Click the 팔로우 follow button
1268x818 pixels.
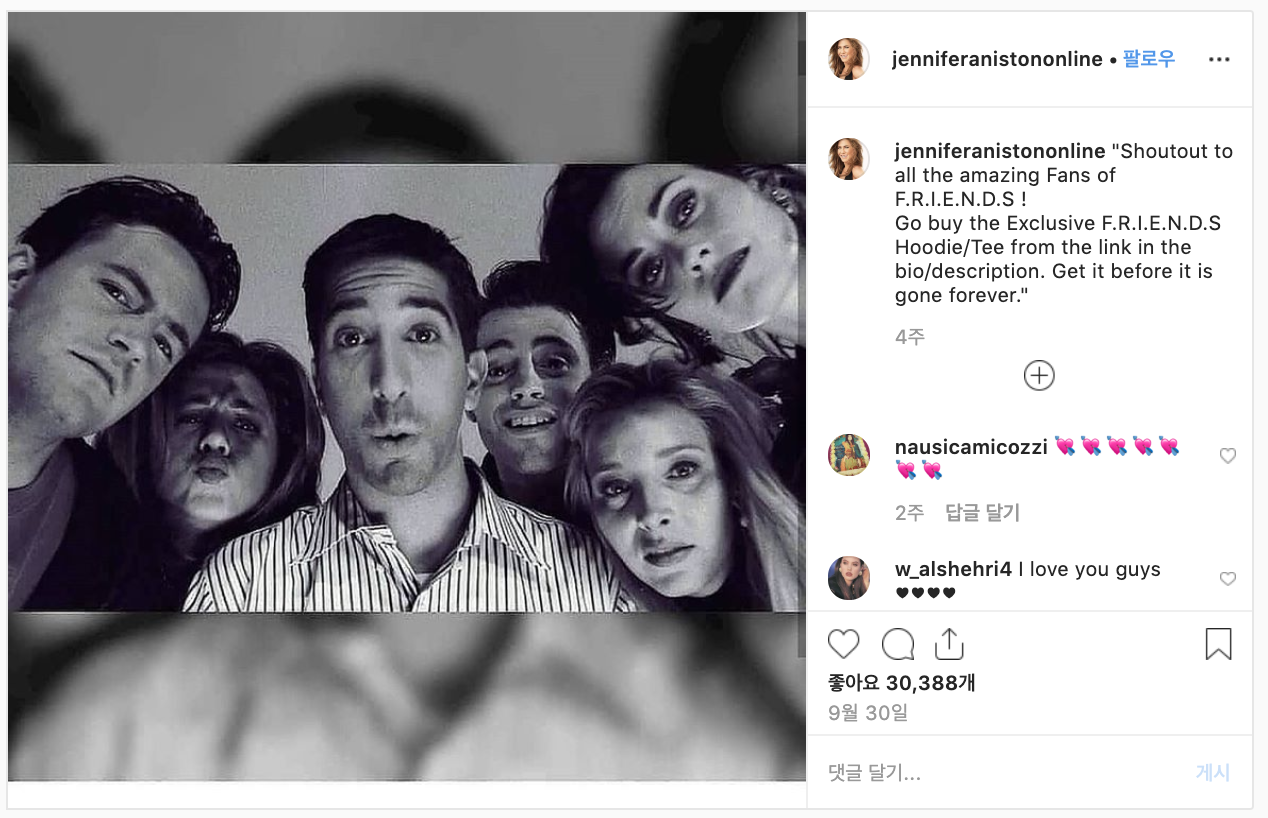click(x=1149, y=59)
